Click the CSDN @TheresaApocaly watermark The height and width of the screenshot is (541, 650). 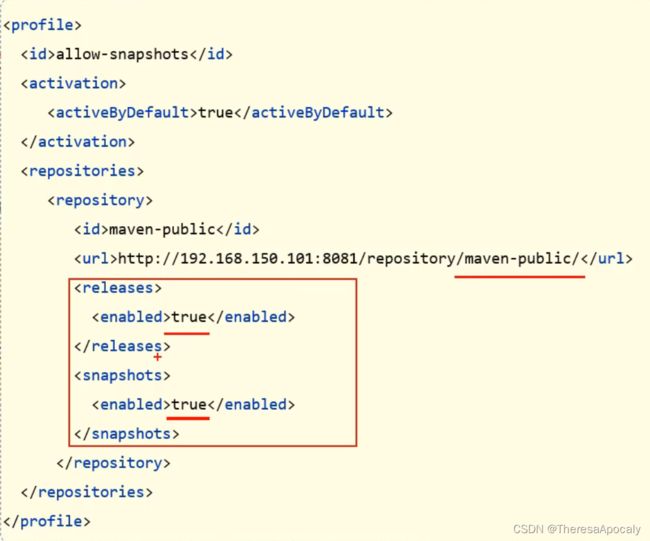(x=577, y=529)
